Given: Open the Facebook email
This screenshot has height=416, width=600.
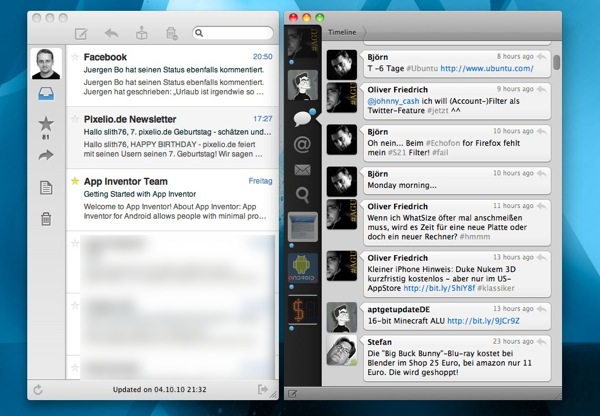Looking at the screenshot, I should pos(172,76).
